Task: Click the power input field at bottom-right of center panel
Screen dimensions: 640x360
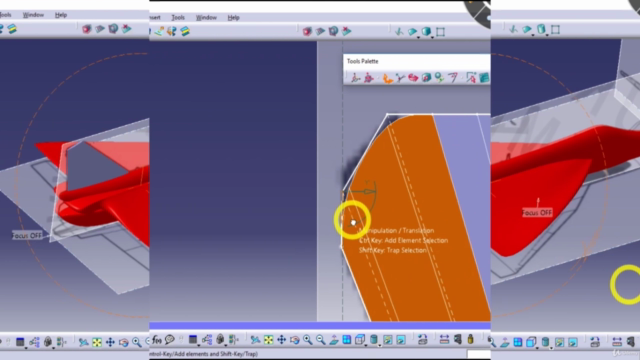Action: 479,354
